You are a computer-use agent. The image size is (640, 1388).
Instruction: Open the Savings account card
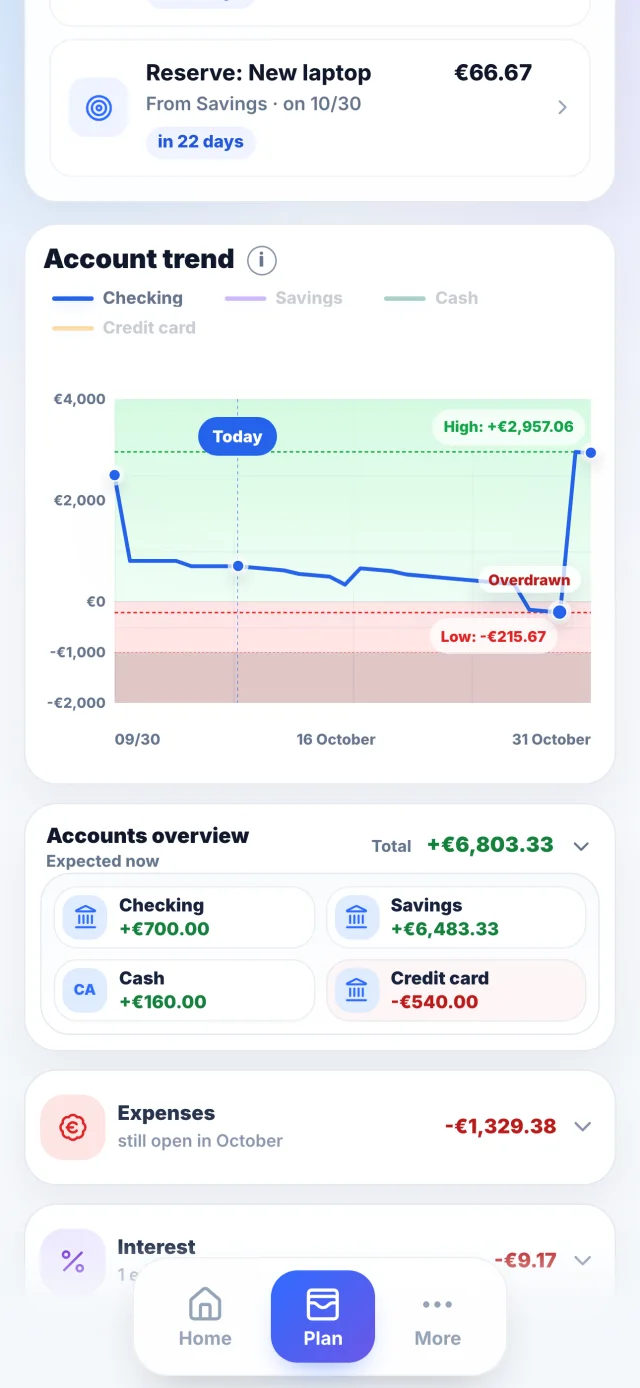tap(456, 917)
